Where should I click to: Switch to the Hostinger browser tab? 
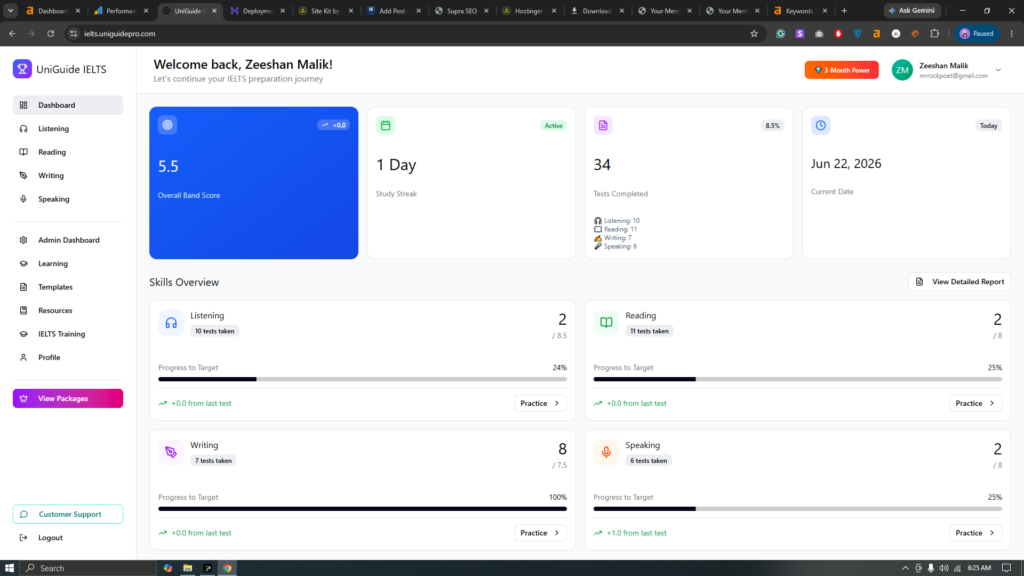pos(528,10)
